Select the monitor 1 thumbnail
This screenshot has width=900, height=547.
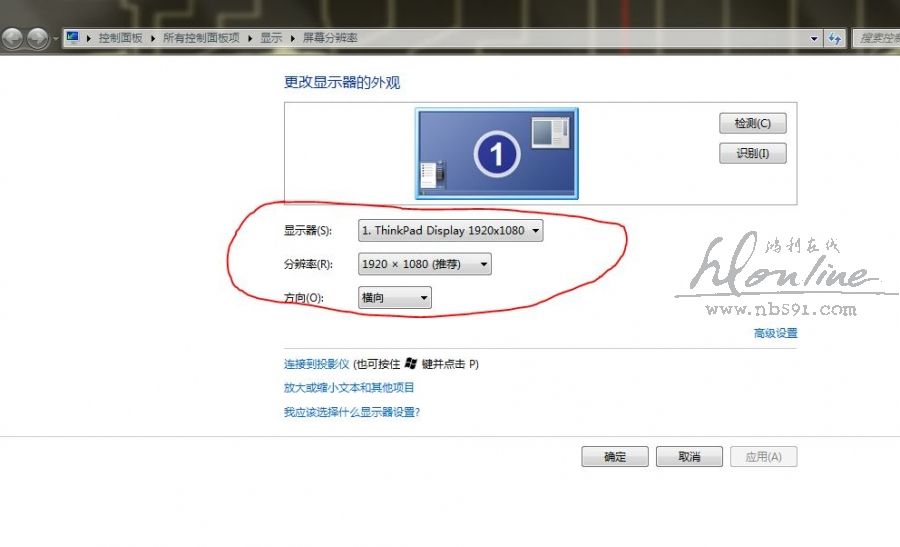(x=496, y=153)
